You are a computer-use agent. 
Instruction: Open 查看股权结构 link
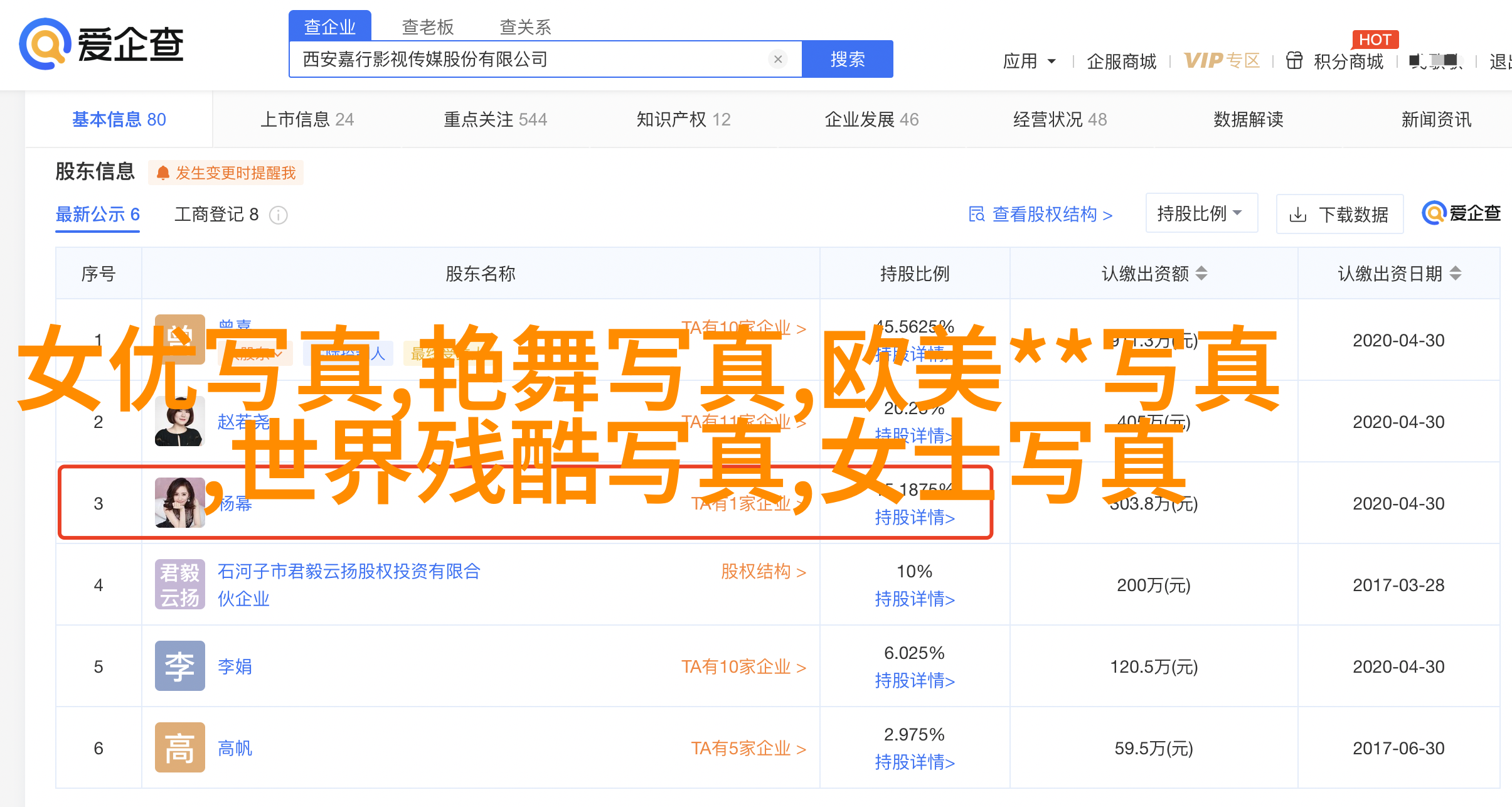click(1041, 215)
